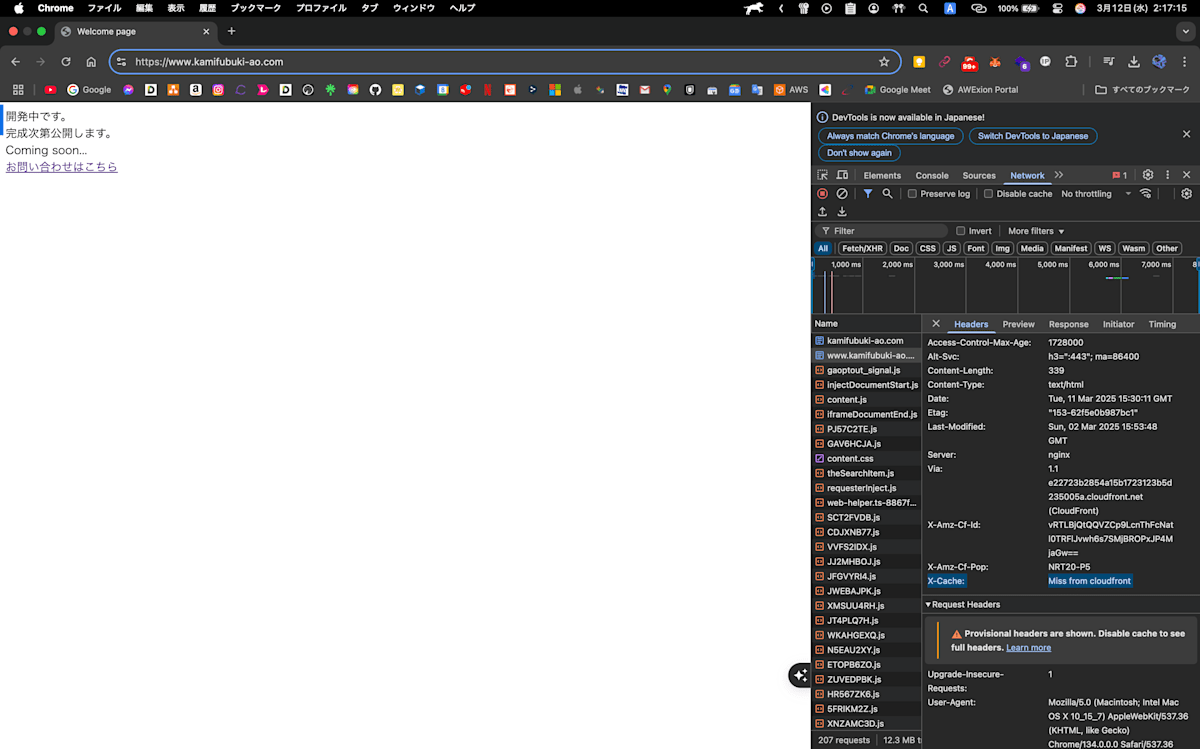This screenshot has width=1200, height=749.
Task: View site information icon in address bar
Action: [122, 62]
